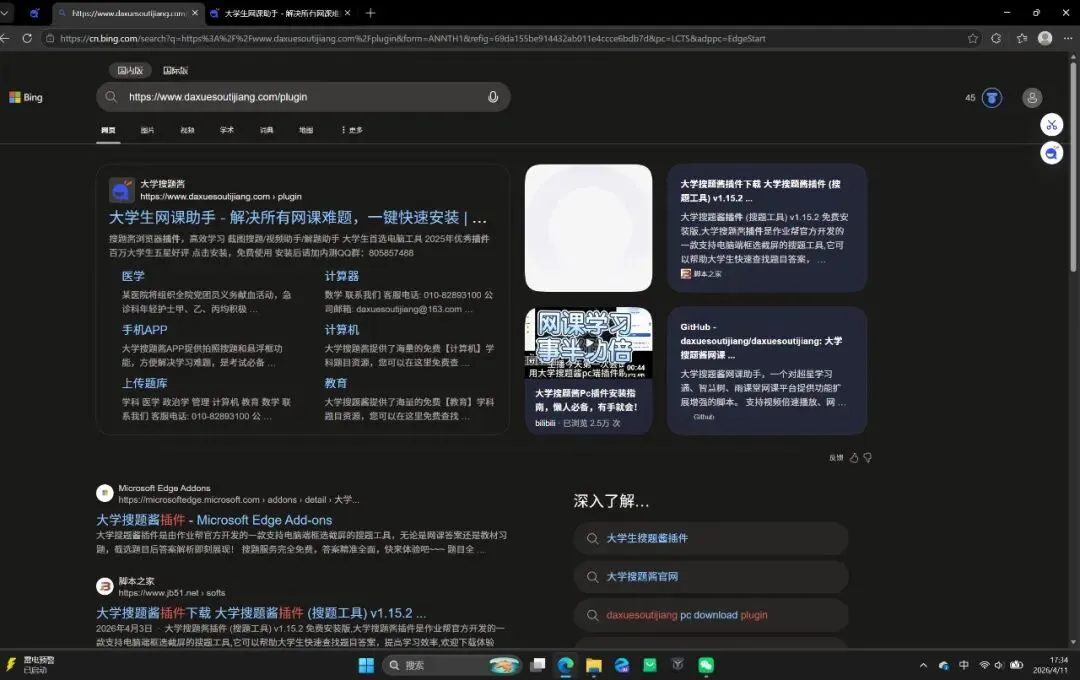Click the floating 大学搜题酱 assistant button

point(1052,153)
